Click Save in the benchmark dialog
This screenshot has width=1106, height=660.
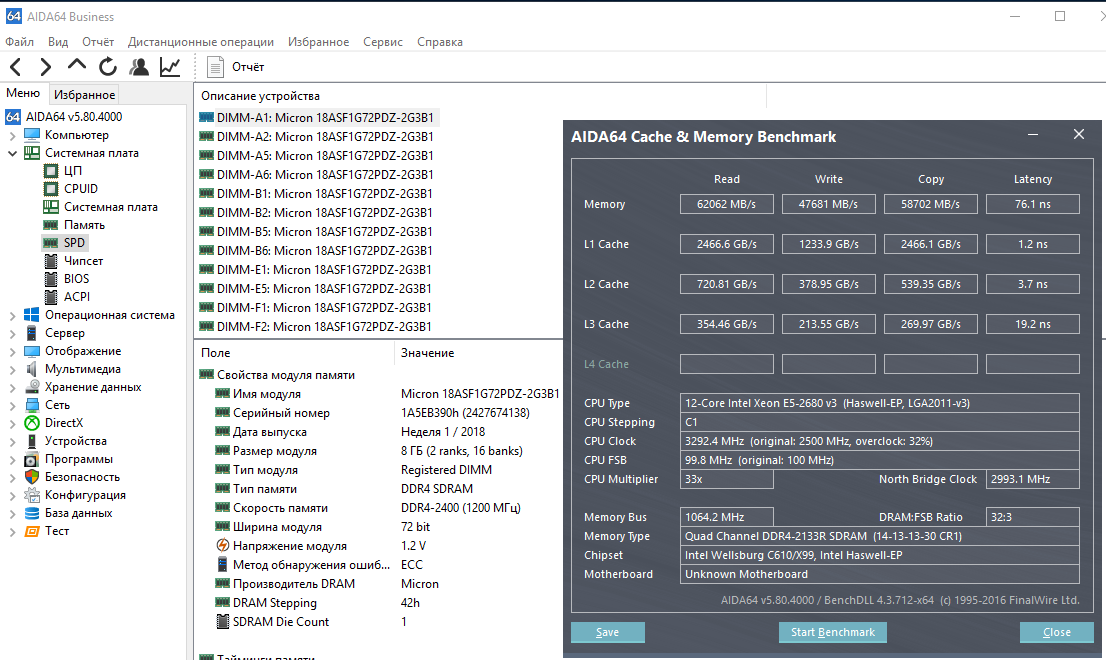pos(607,632)
